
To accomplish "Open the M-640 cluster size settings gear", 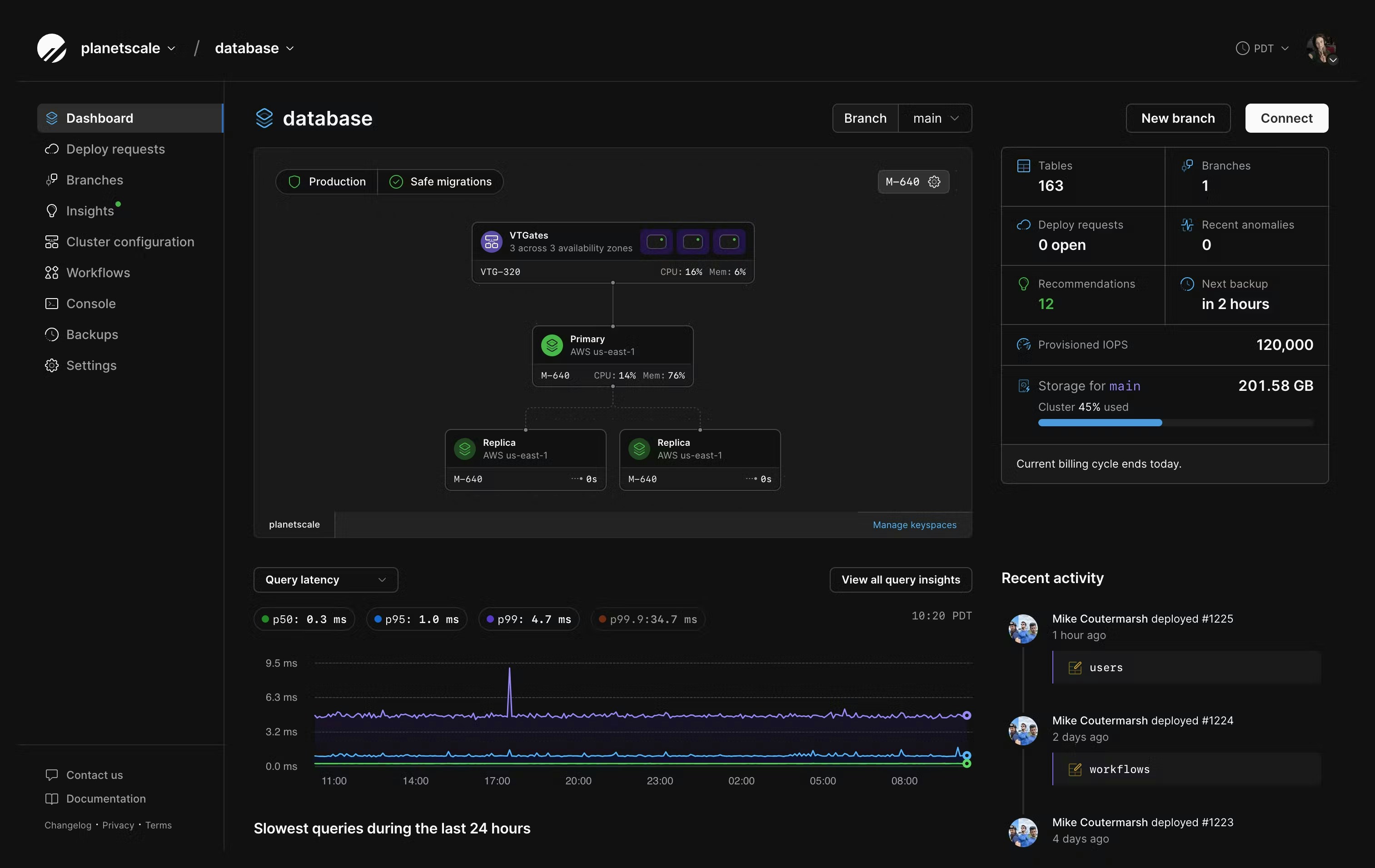I will [x=934, y=182].
